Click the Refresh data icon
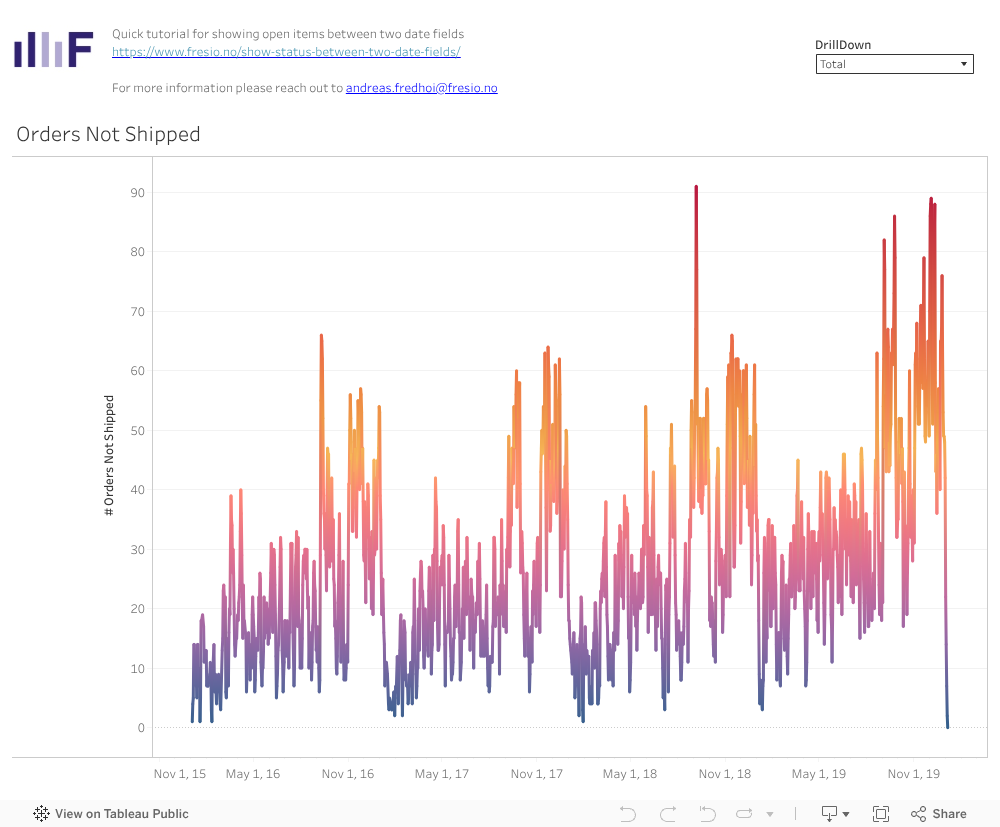 point(745,814)
